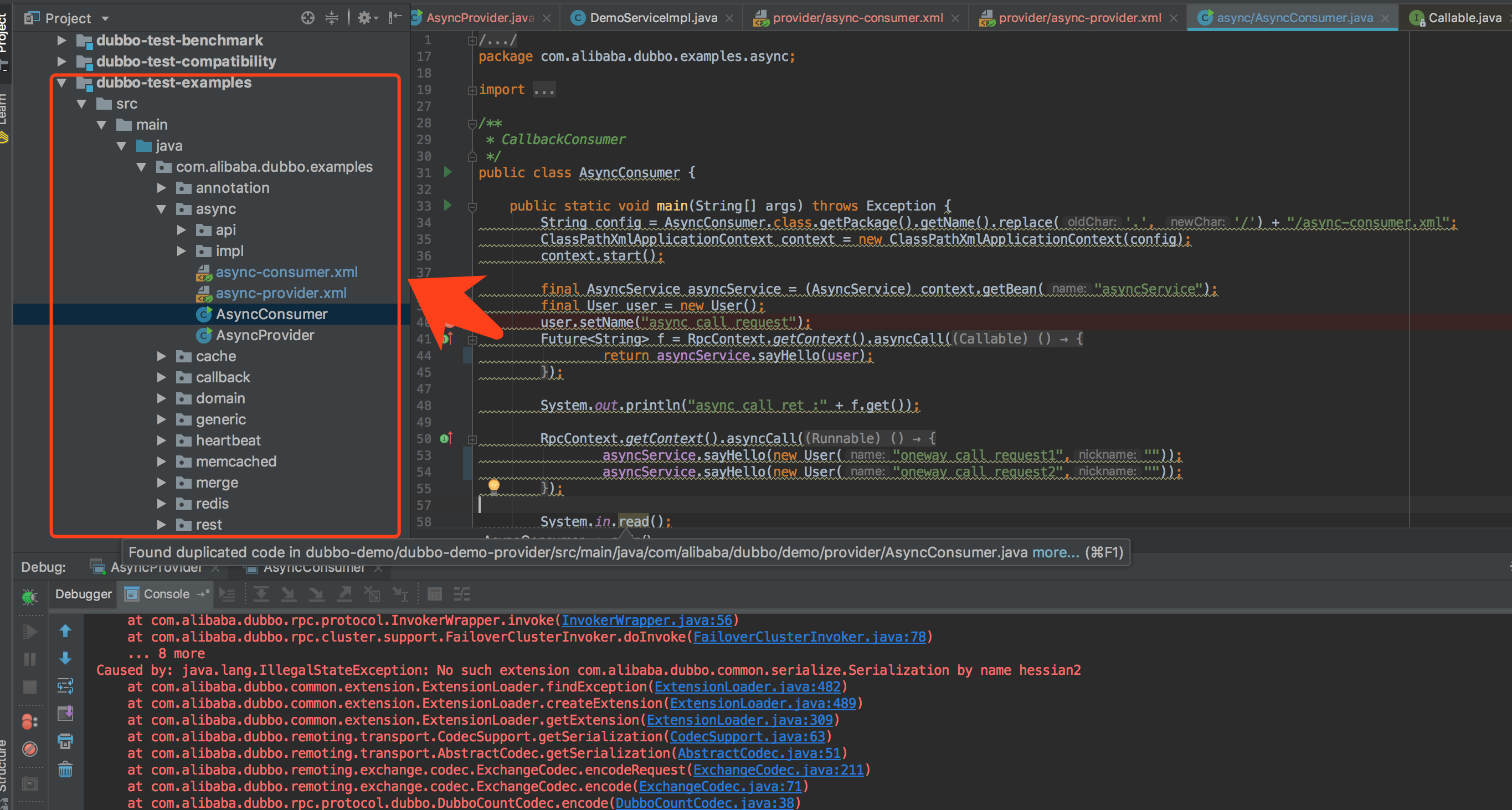Click the scroll-from-source target icon
The image size is (1512, 810).
[x=307, y=18]
